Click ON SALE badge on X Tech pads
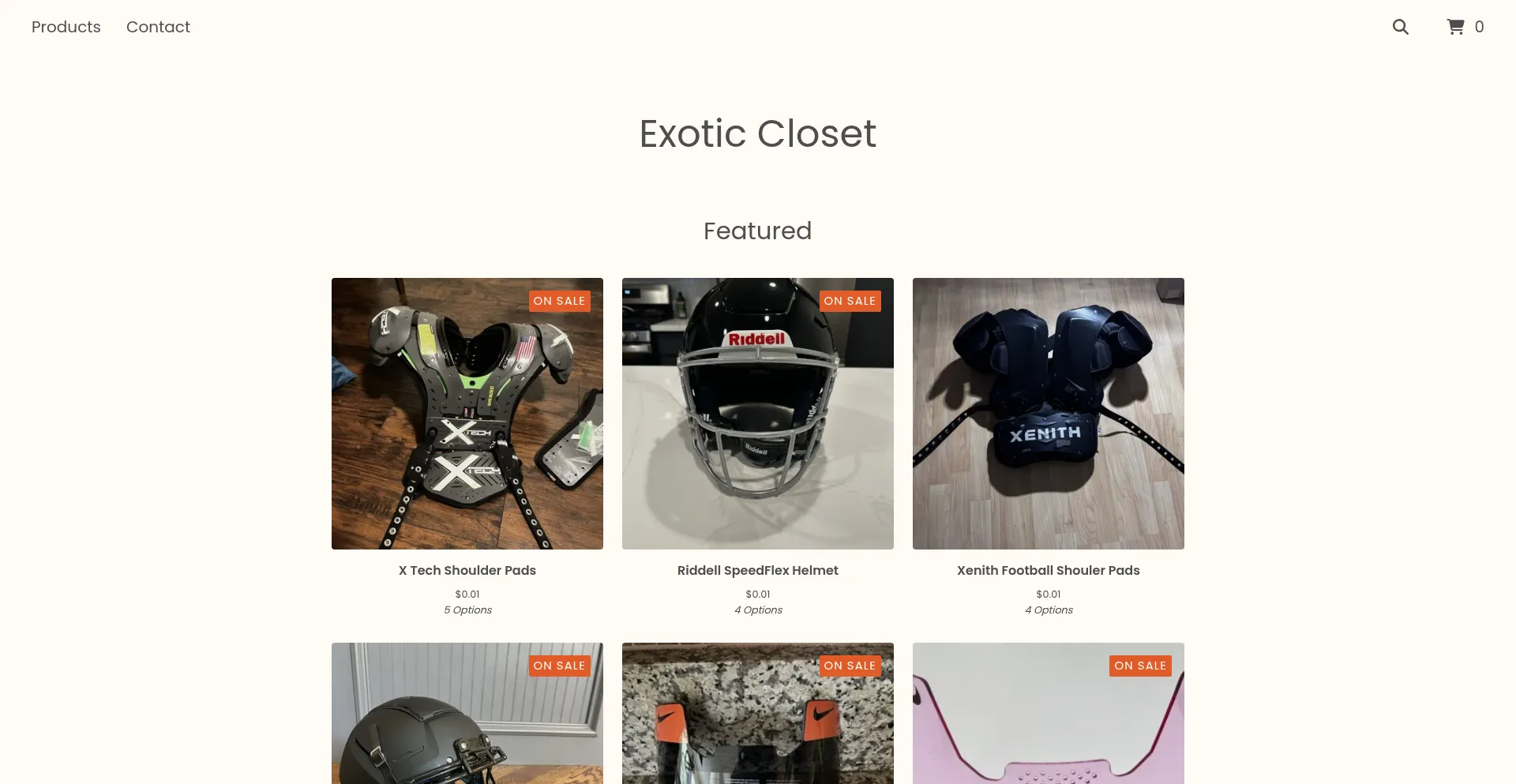This screenshot has height=784, width=1516. tap(559, 301)
